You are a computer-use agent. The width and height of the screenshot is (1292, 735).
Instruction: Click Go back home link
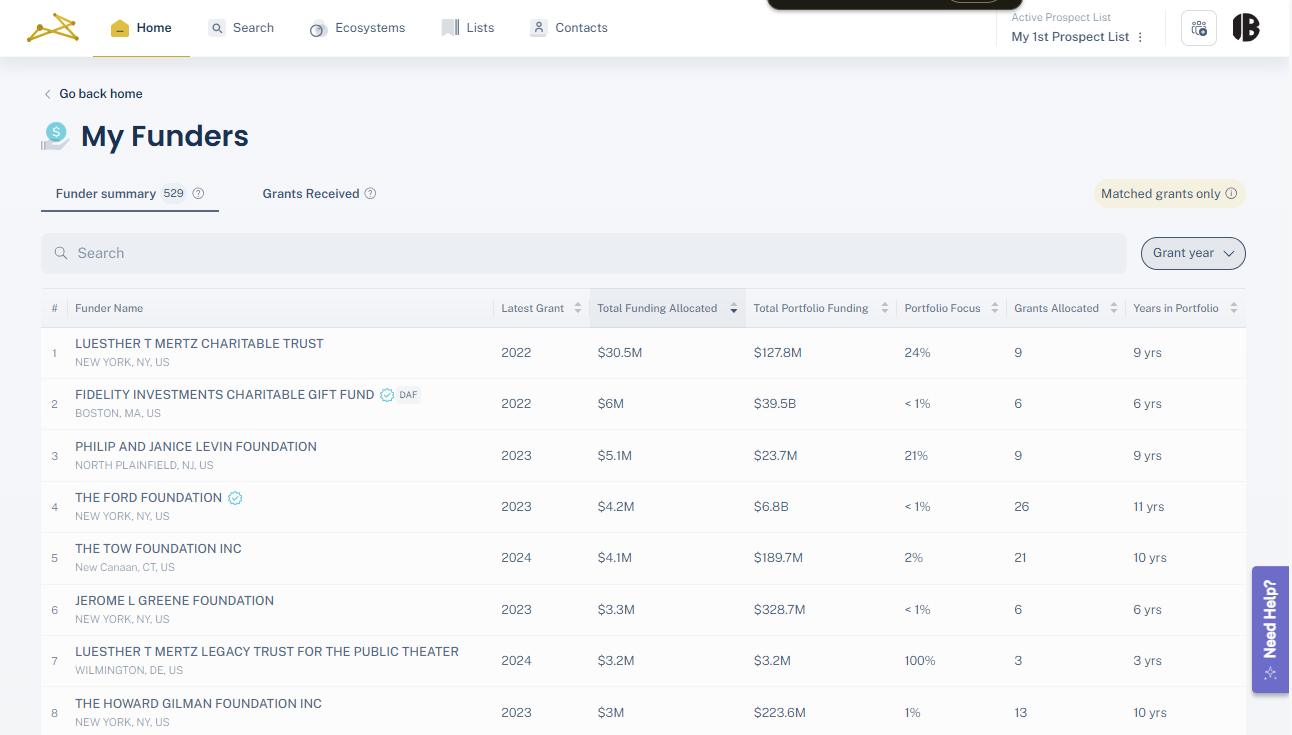pyautogui.click(x=100, y=94)
